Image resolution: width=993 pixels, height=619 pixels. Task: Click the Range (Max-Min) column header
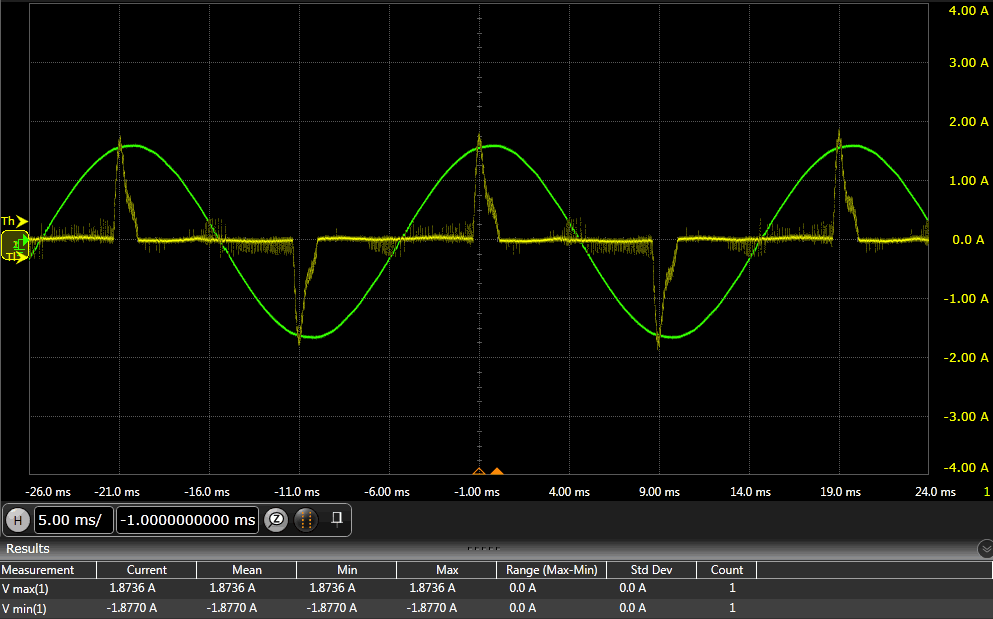[551, 570]
